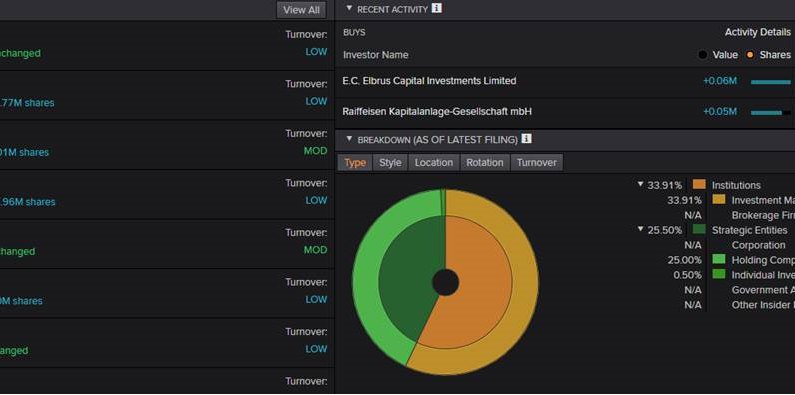Viewport: 795px width, 395px height.
Task: Collapse the Recent Activity section
Action: tap(349, 9)
